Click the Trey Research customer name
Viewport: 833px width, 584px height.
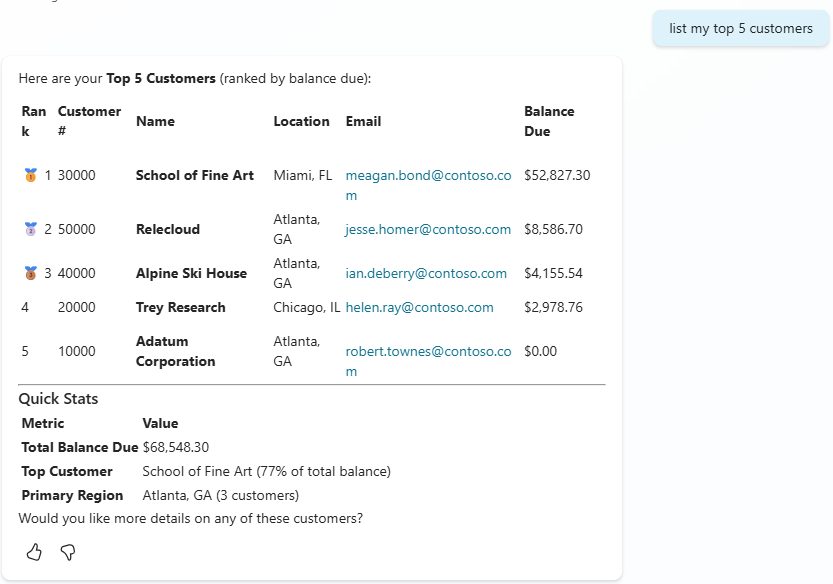click(181, 307)
